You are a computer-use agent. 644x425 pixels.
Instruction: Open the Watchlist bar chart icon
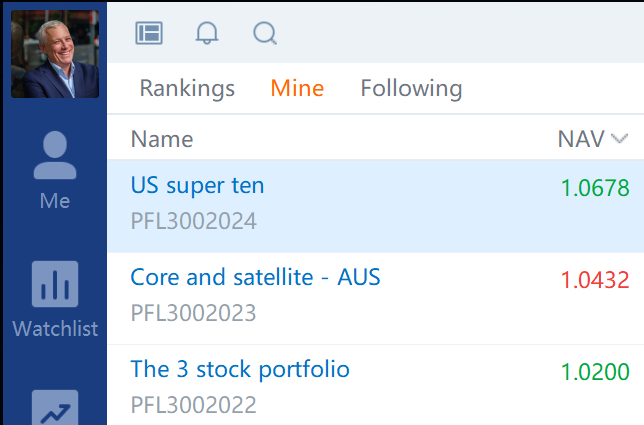[x=55, y=284]
